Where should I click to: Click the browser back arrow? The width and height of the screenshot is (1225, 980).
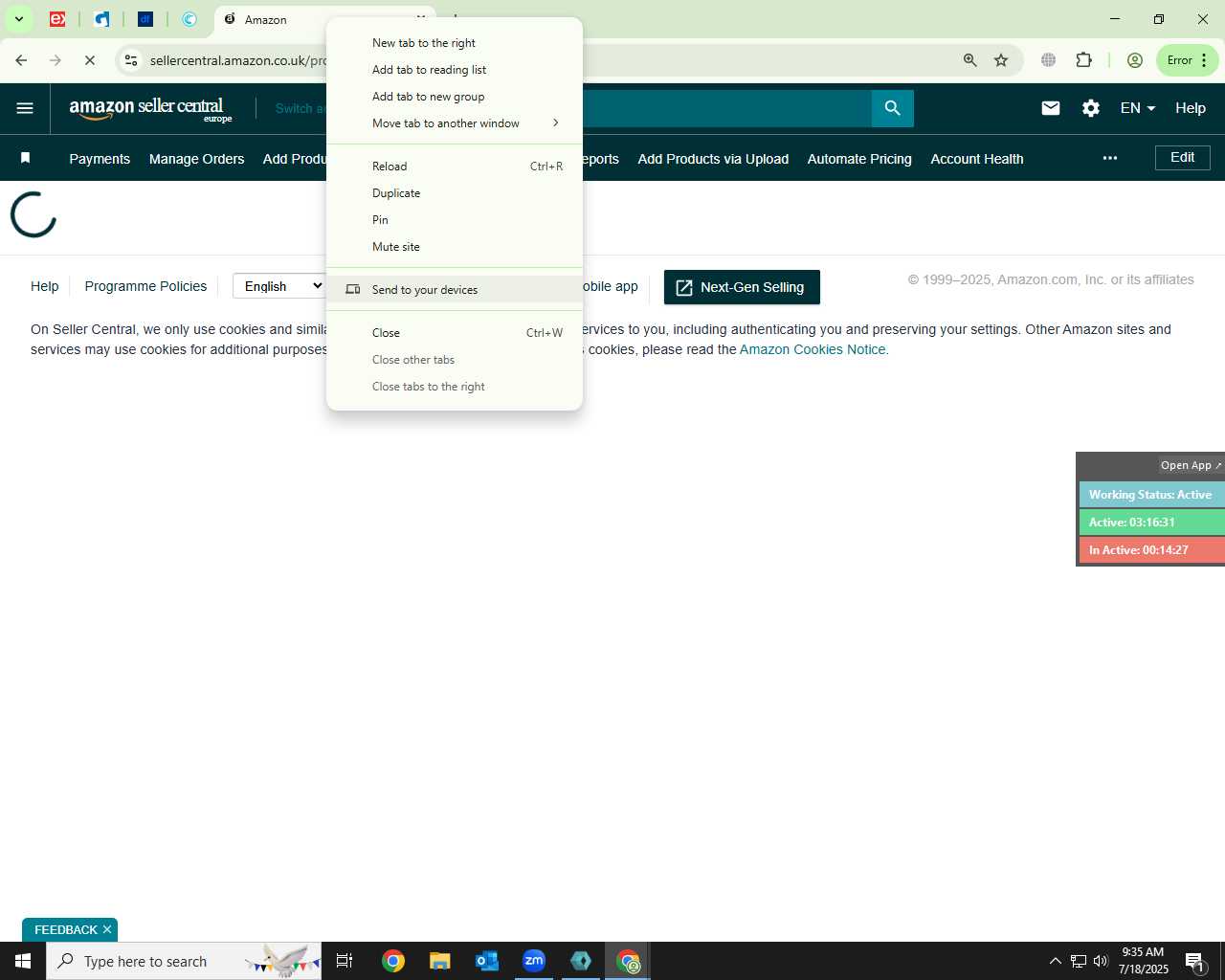click(21, 60)
